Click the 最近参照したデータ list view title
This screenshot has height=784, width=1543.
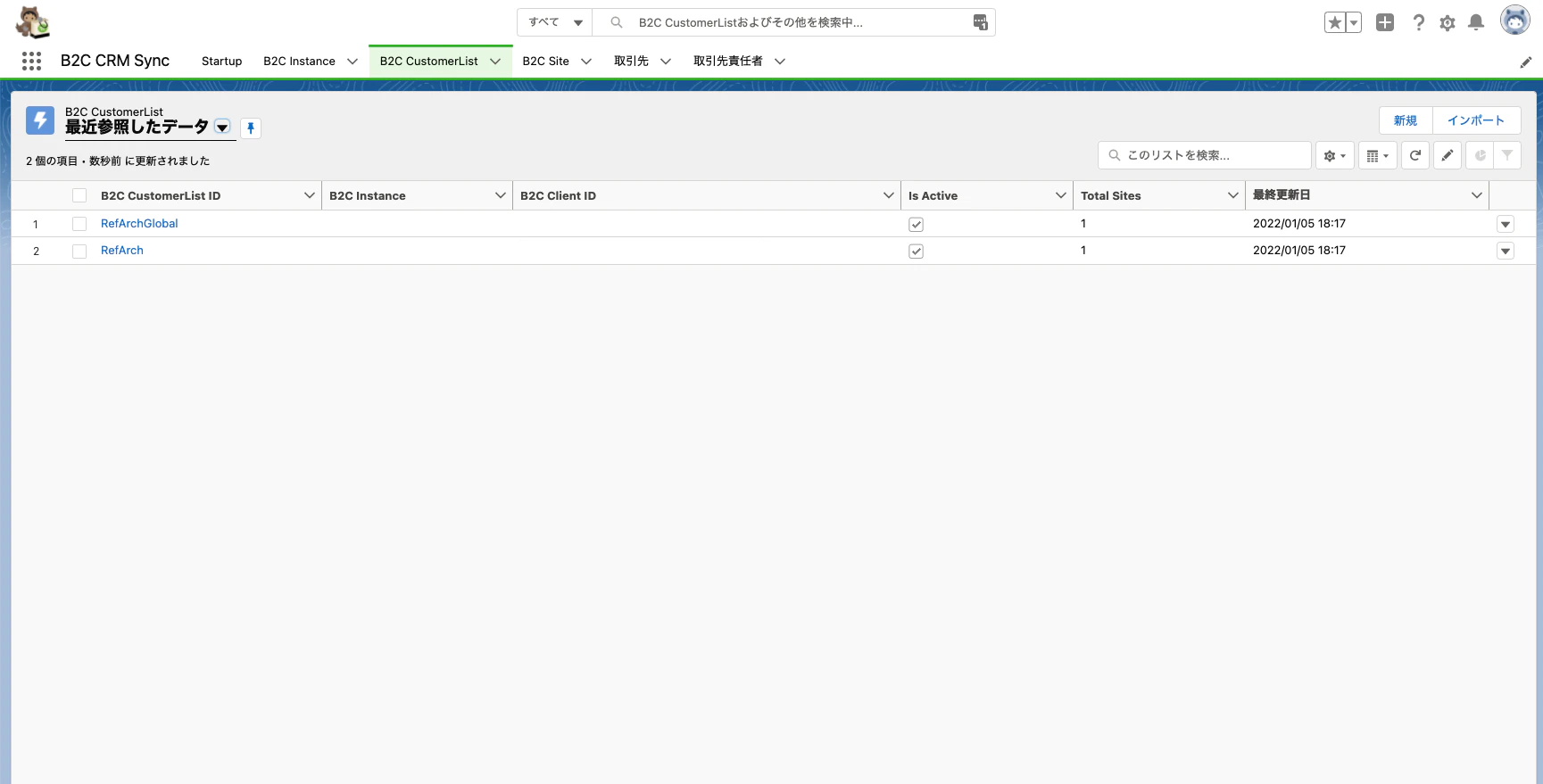coord(137,128)
